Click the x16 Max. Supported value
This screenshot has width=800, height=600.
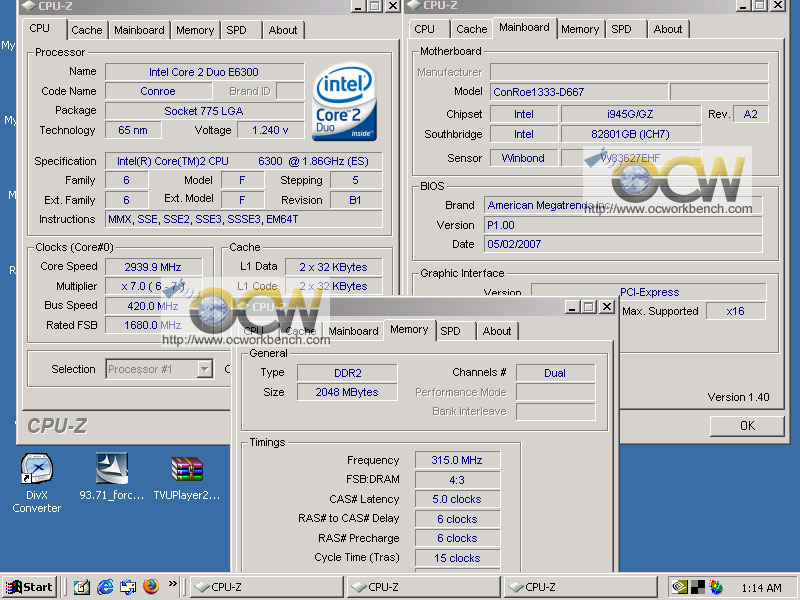(x=735, y=311)
